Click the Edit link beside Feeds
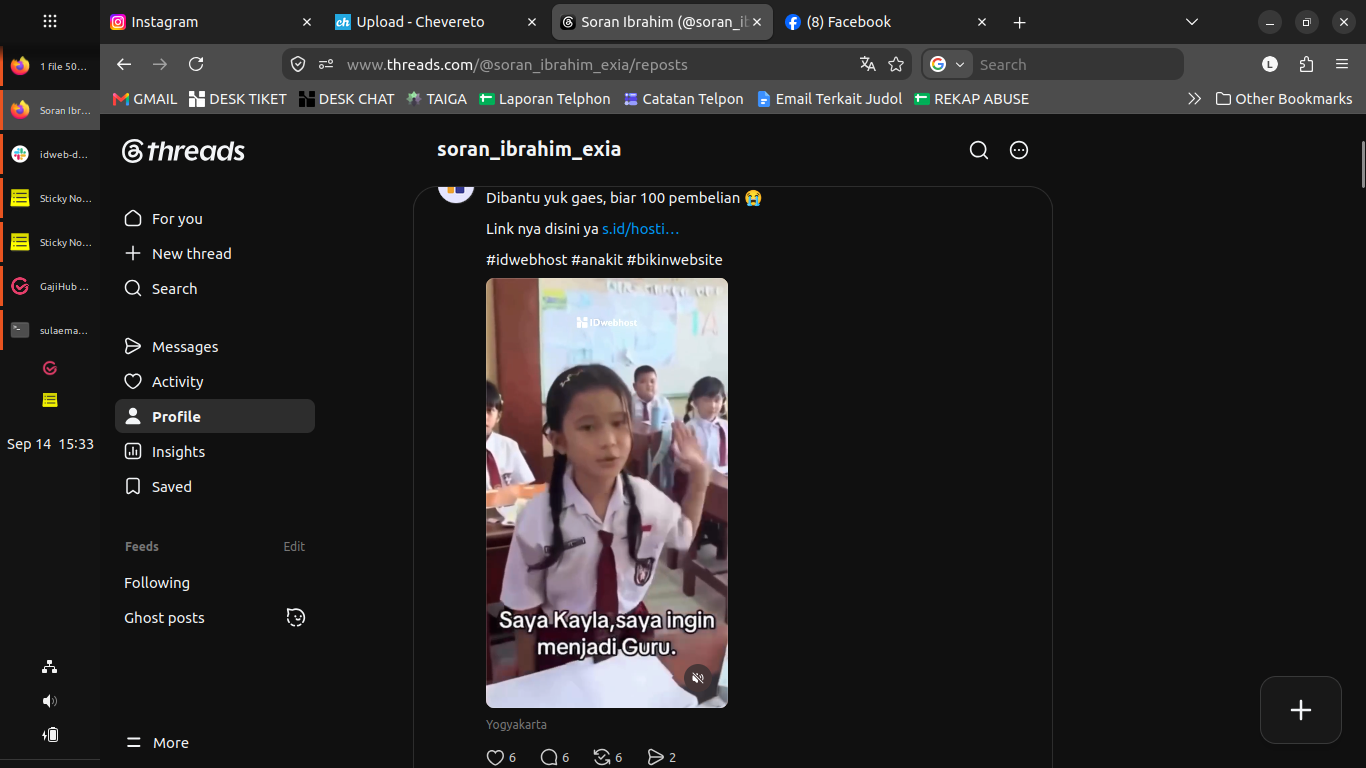Image resolution: width=1366 pixels, height=768 pixels. pyautogui.click(x=294, y=546)
